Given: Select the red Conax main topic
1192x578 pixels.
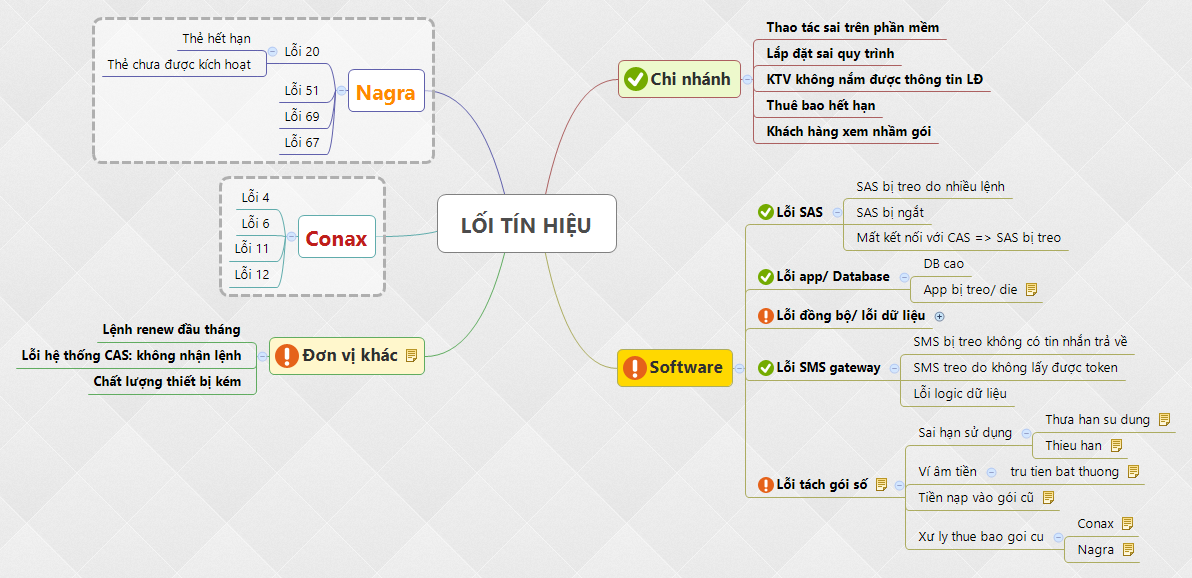Looking at the screenshot, I should pos(336,239).
